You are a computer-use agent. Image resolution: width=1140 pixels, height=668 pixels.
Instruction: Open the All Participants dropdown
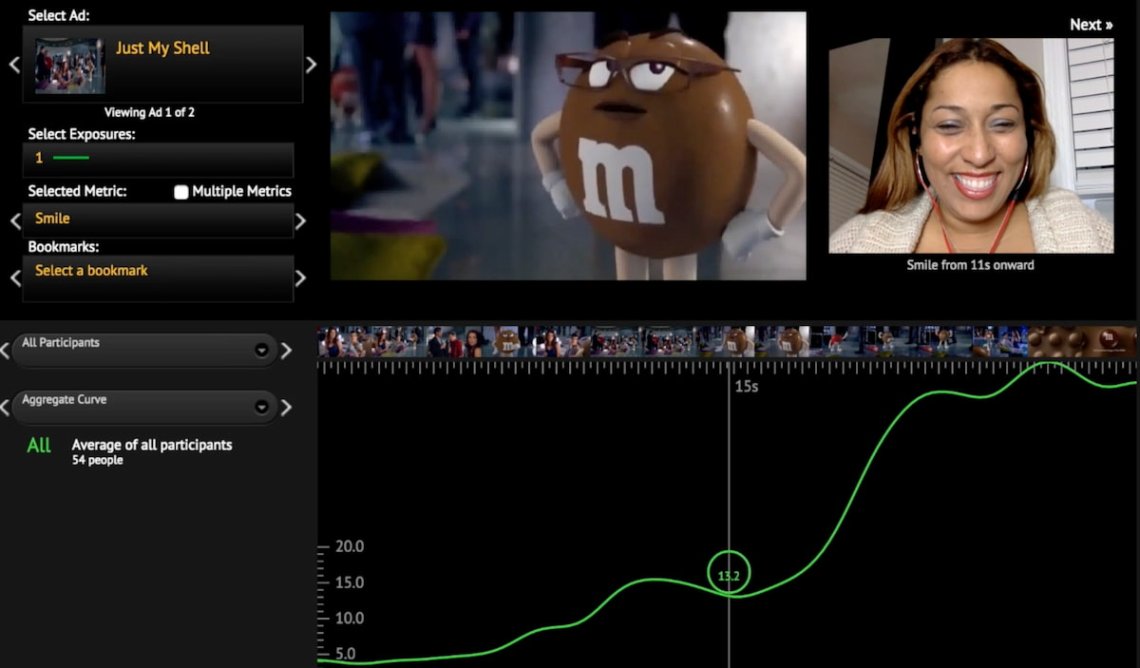coord(261,350)
